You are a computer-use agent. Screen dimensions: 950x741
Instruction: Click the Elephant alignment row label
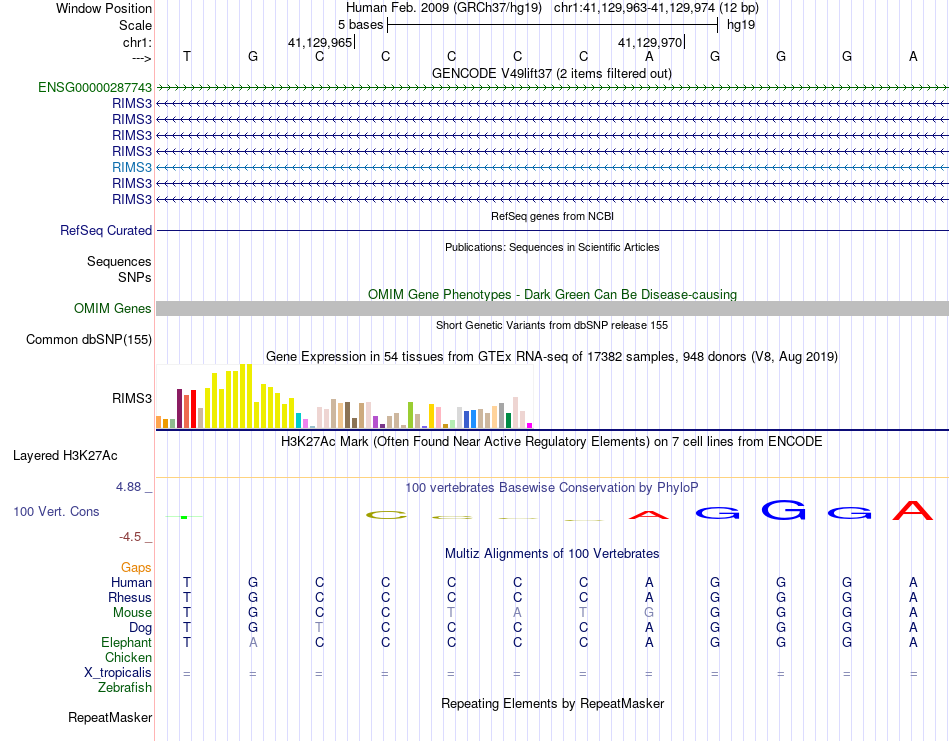[x=126, y=642]
